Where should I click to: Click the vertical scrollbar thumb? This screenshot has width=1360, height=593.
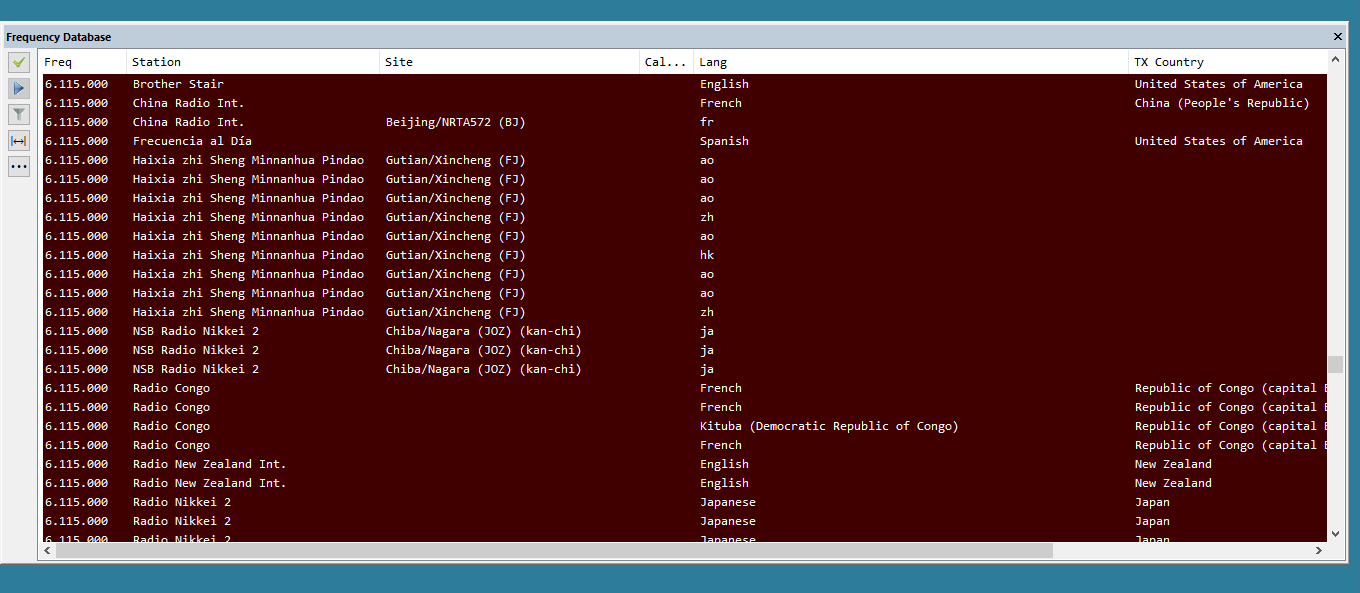[x=1335, y=364]
